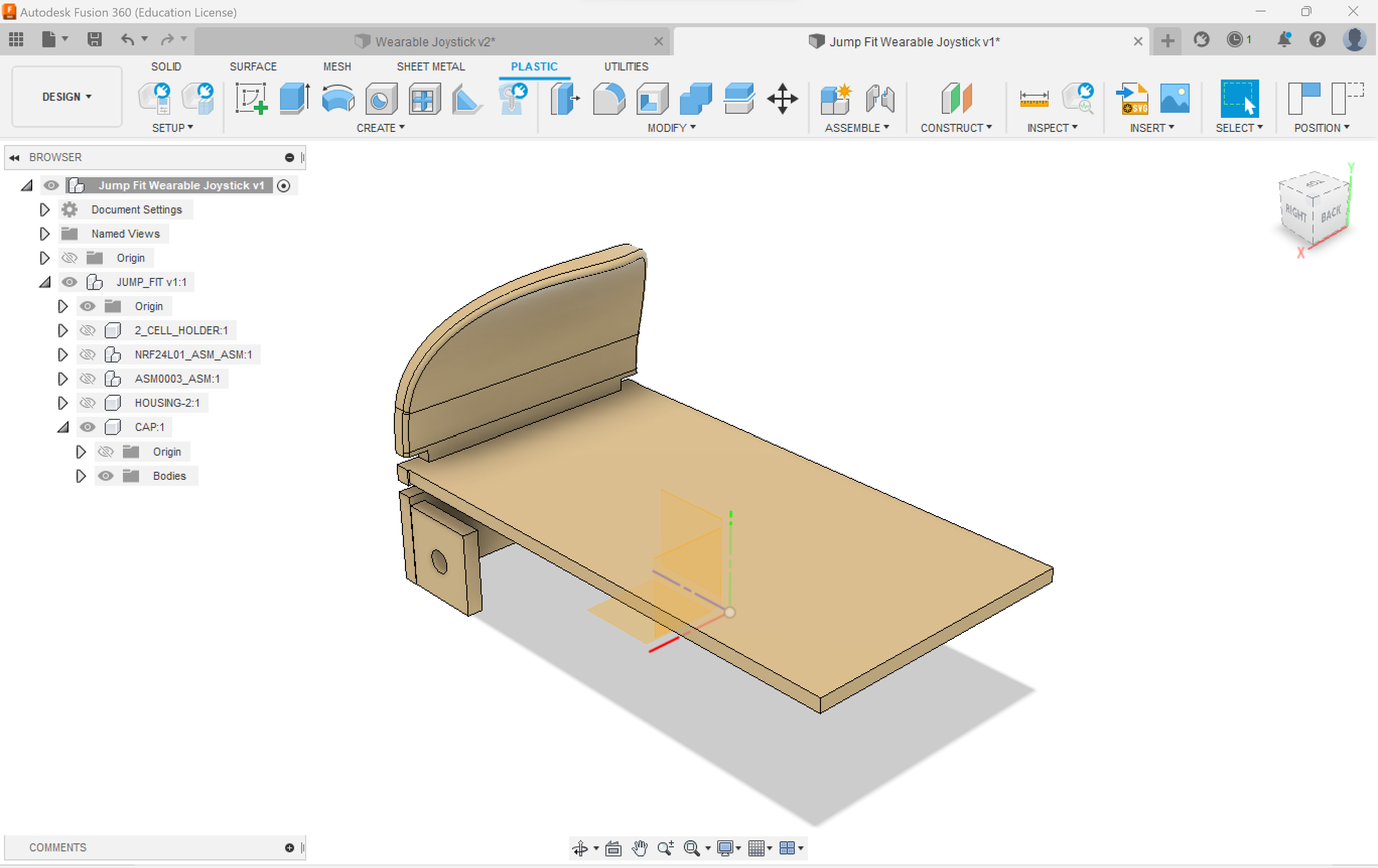This screenshot has width=1378, height=868.
Task: Switch to the SHEET METAL tab
Action: [430, 66]
